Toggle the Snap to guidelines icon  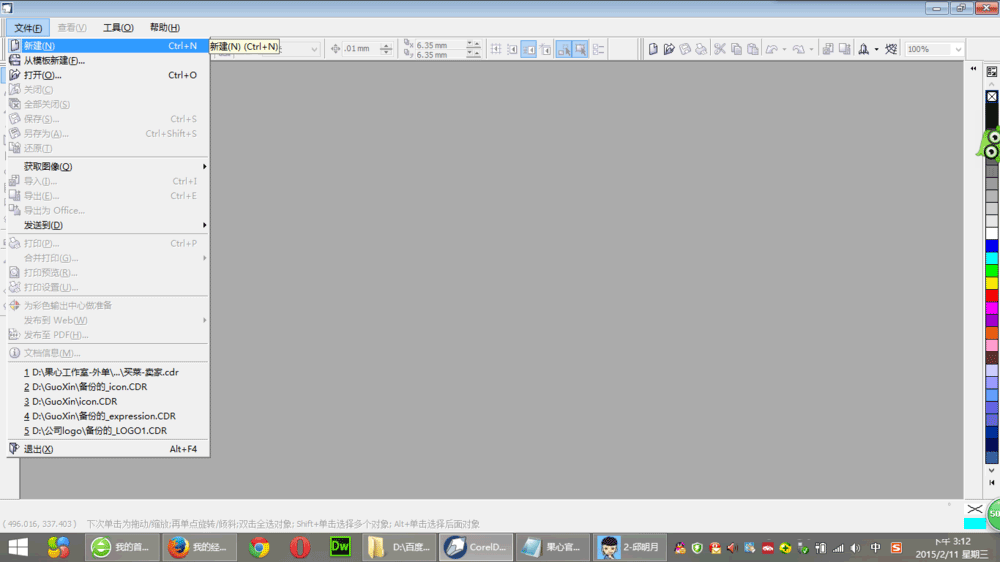tap(512, 49)
